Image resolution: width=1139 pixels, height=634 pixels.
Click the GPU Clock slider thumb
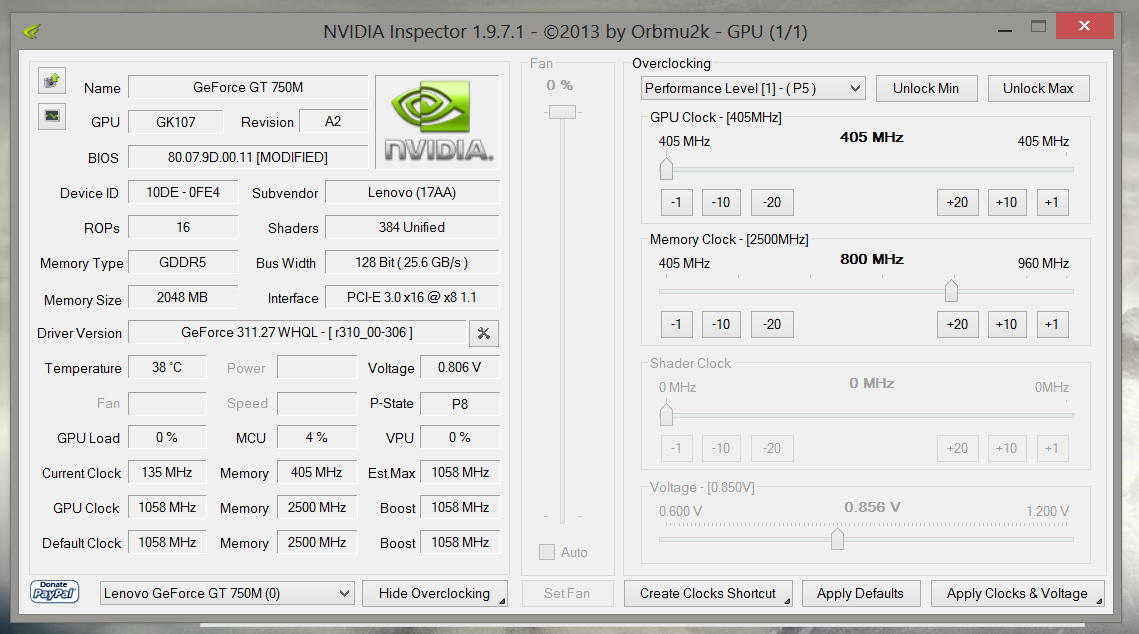coord(666,168)
